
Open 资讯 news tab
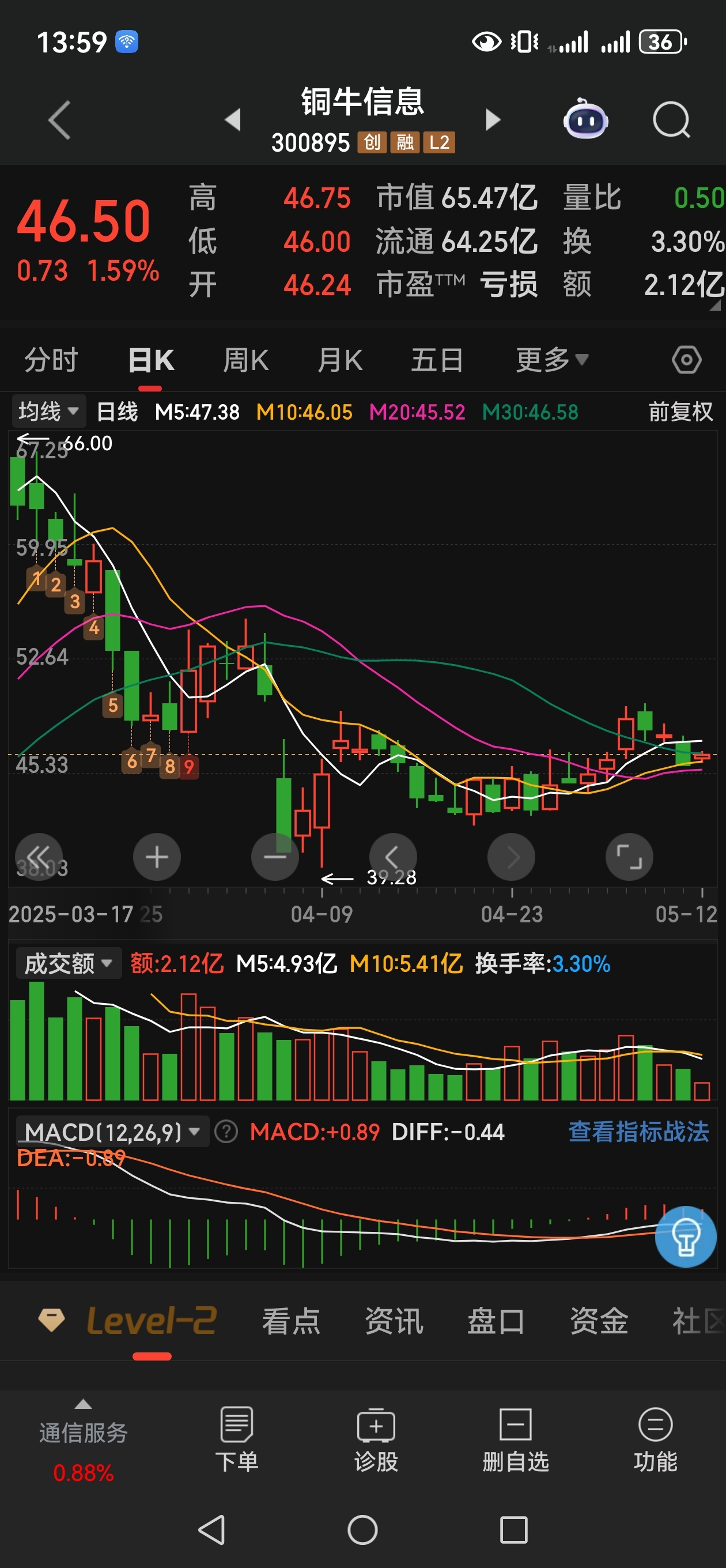[394, 1321]
